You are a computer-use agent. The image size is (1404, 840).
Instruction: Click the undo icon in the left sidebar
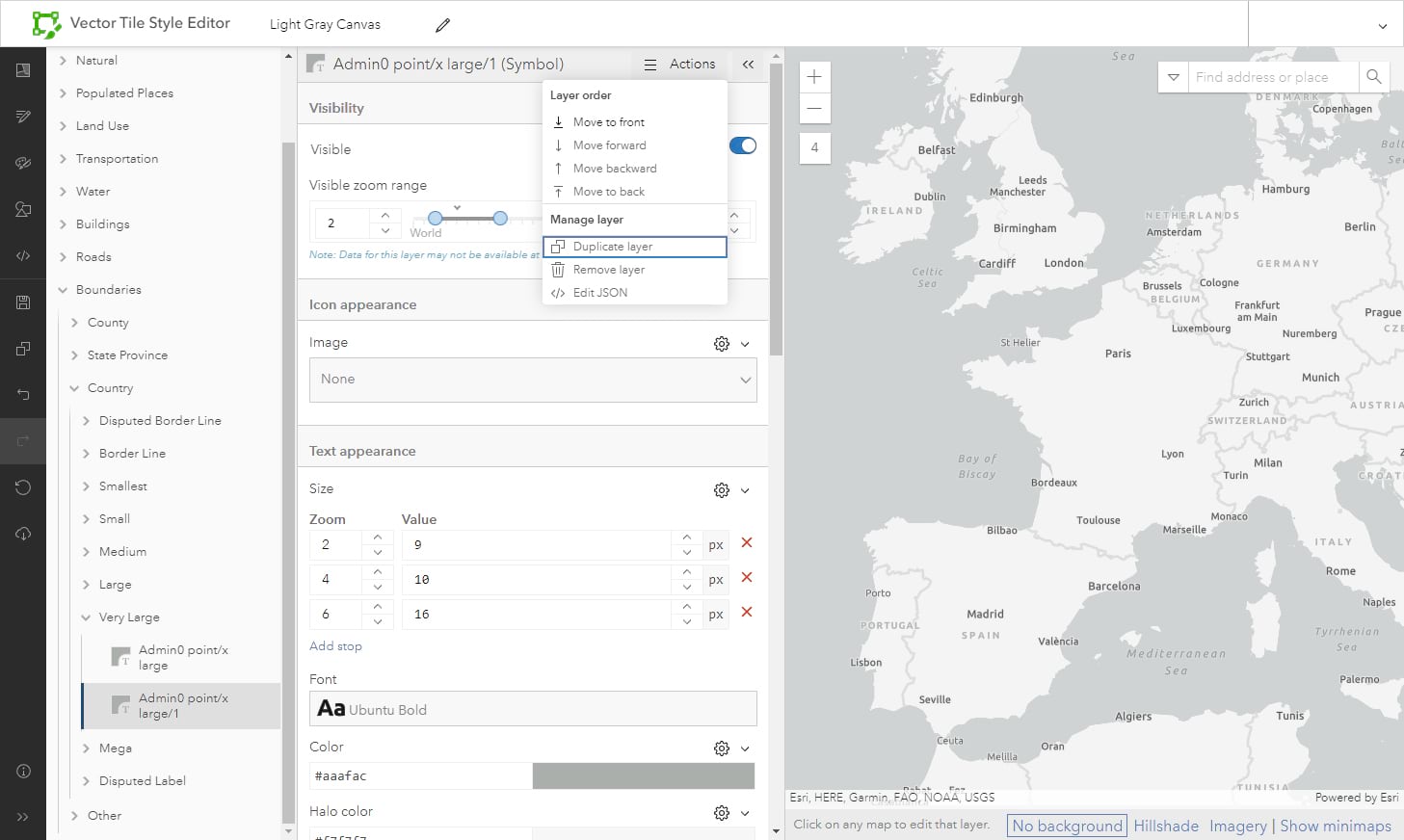[x=23, y=394]
